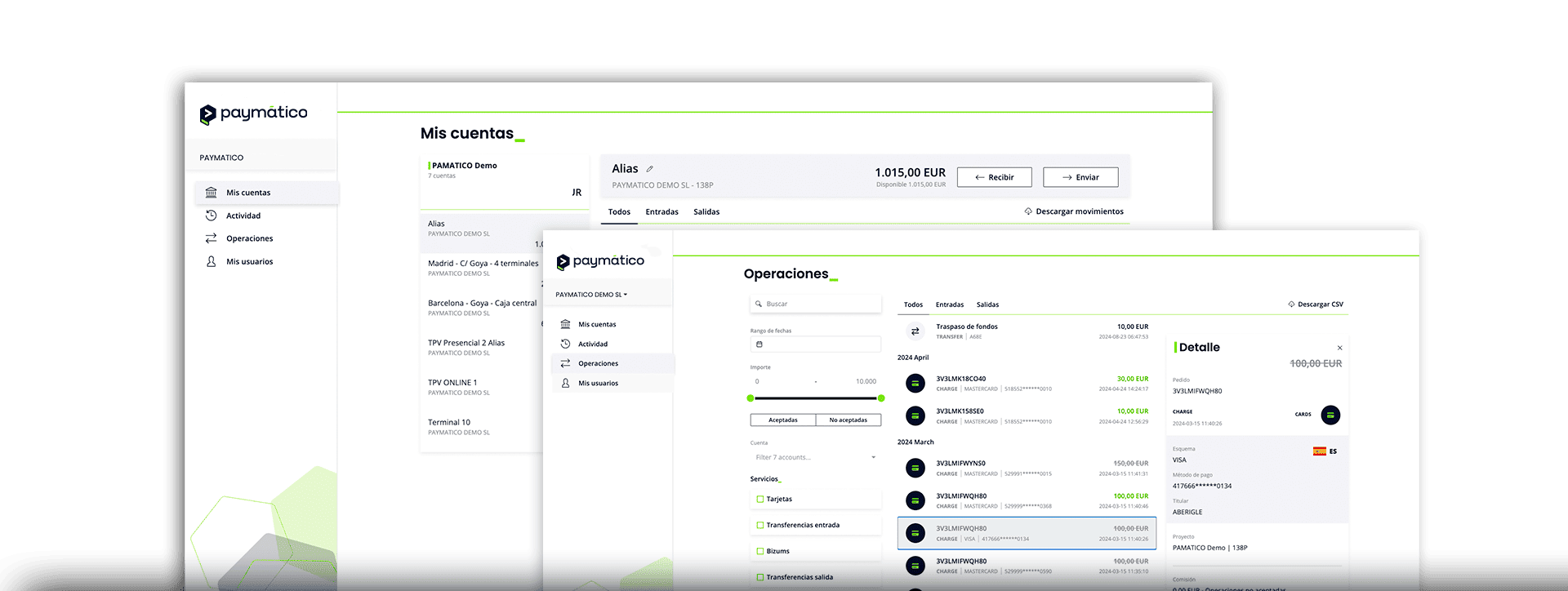This screenshot has width=1568, height=591.
Task: Click clock icon beside Actividad, Operaciones window
Action: coord(565,344)
